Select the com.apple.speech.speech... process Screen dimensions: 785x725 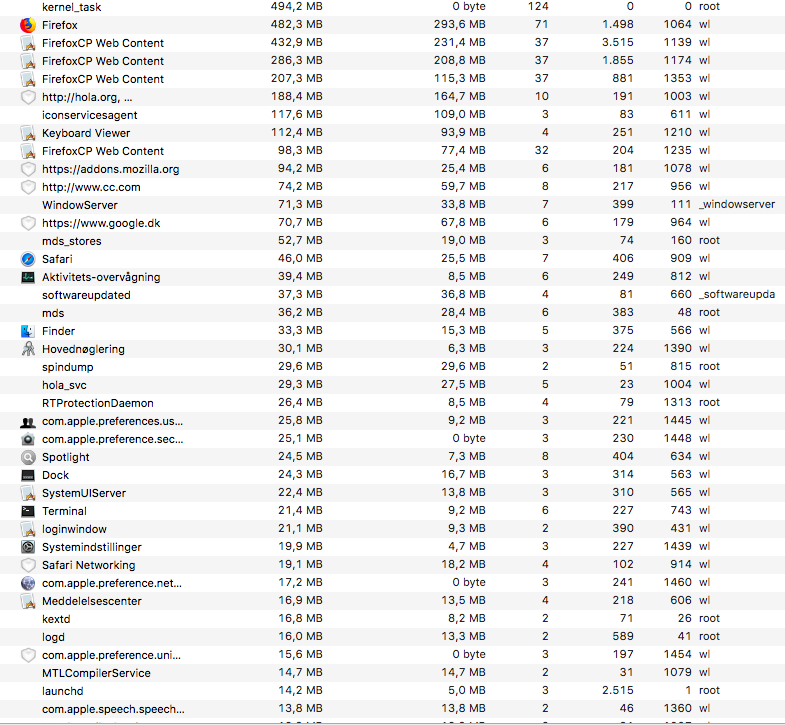coord(113,709)
